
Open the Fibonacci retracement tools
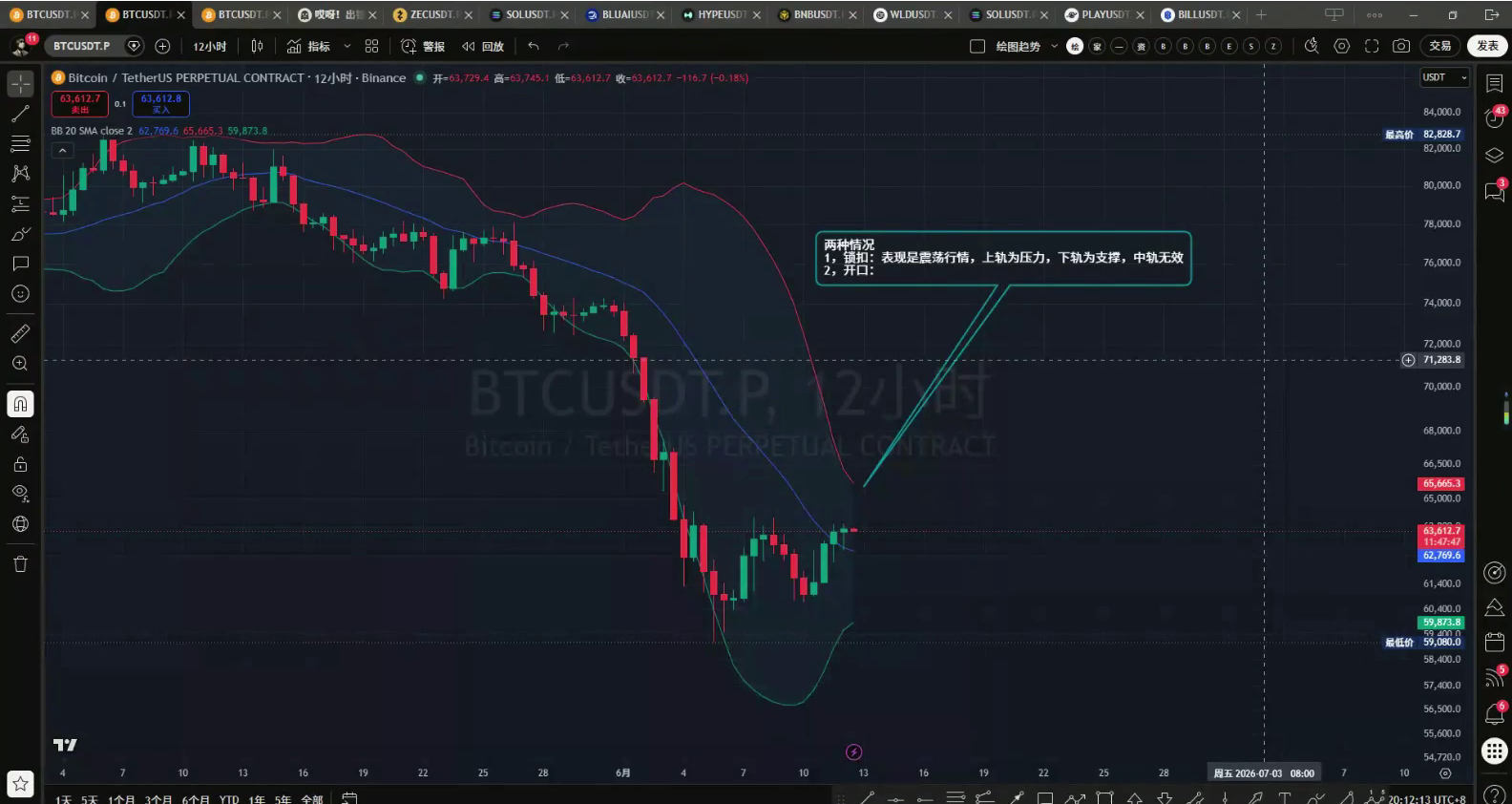(x=20, y=143)
